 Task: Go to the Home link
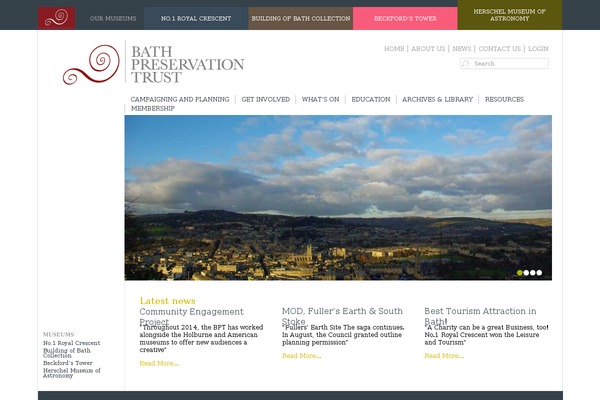click(x=394, y=49)
